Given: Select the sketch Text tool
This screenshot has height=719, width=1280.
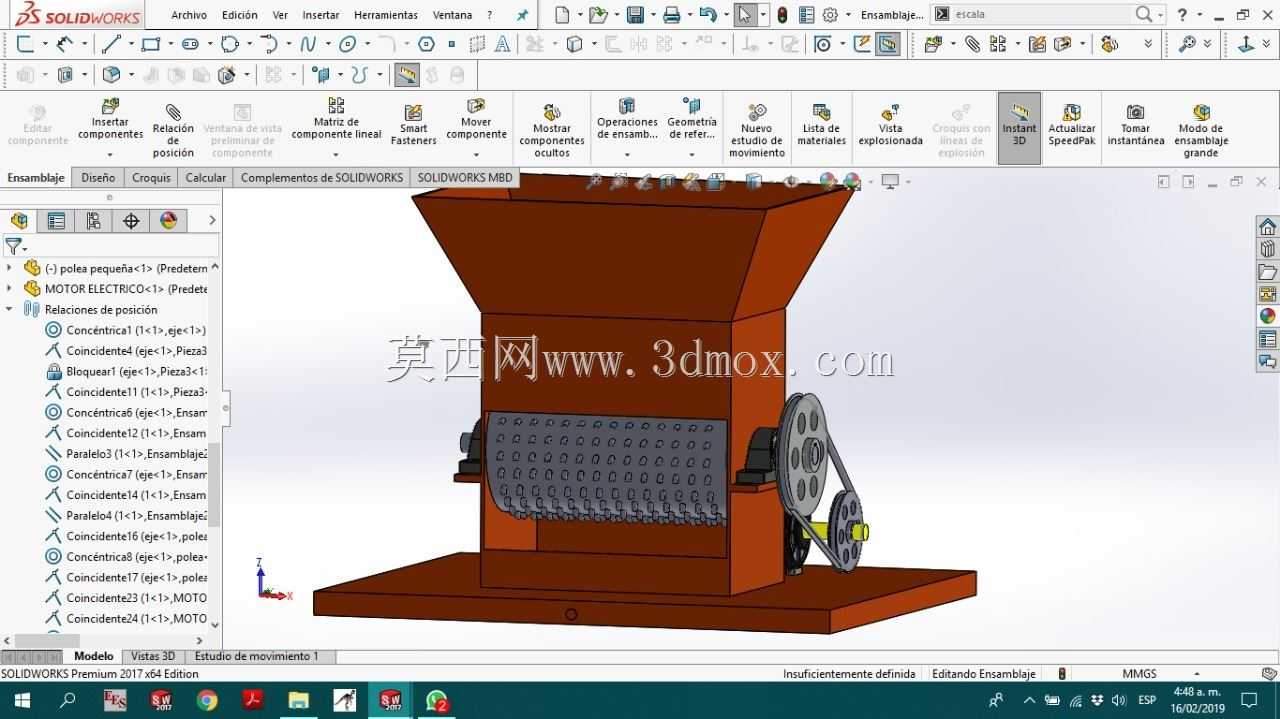Looking at the screenshot, I should point(503,44).
